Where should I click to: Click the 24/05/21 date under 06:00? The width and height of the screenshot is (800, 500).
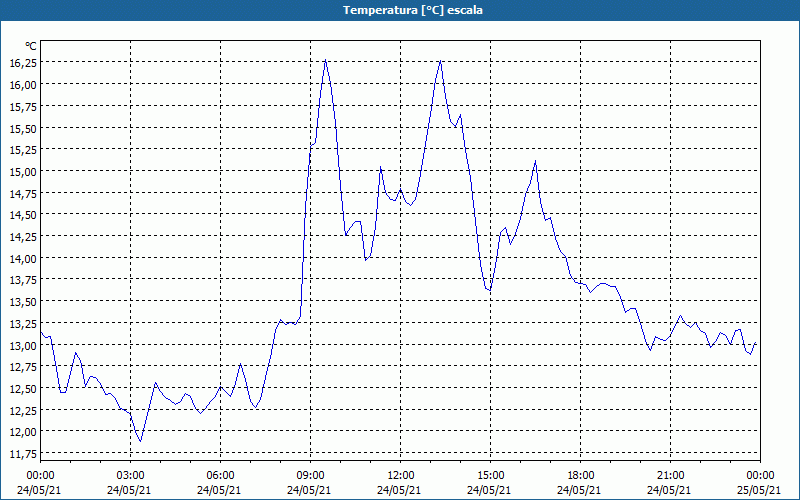[219, 490]
